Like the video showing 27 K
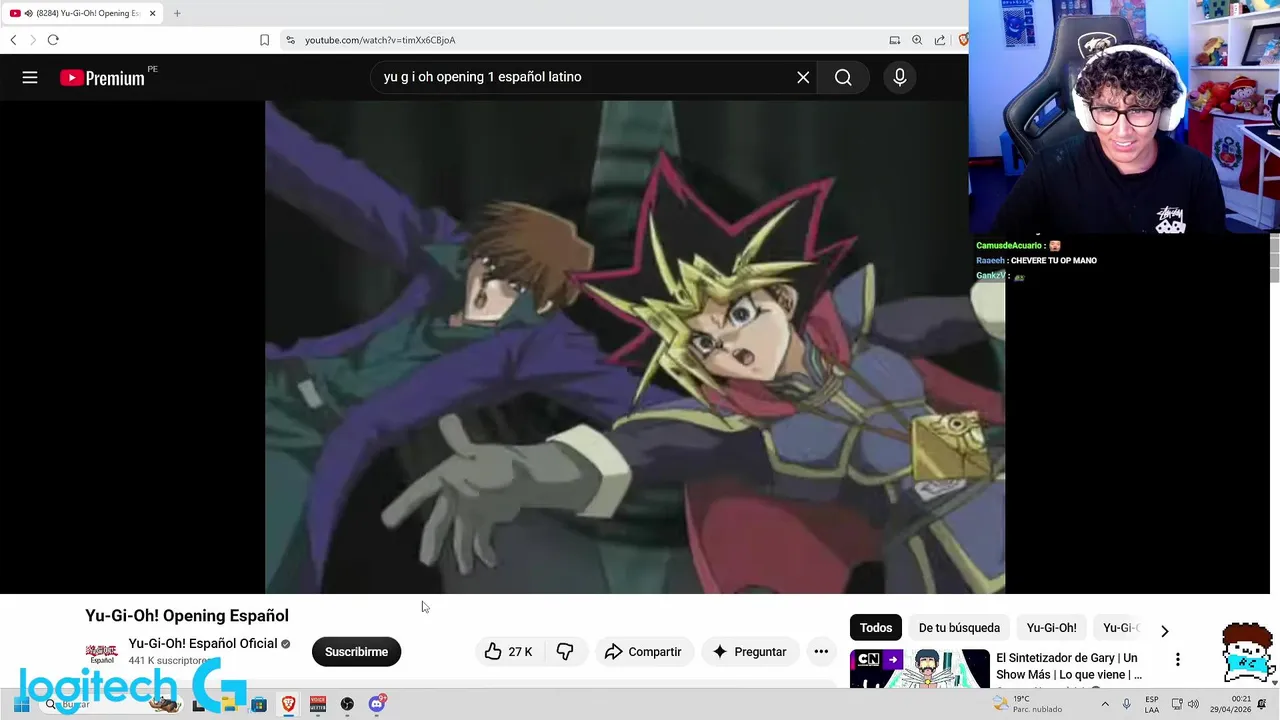Screen dimensions: 1280x720 pos(509,652)
